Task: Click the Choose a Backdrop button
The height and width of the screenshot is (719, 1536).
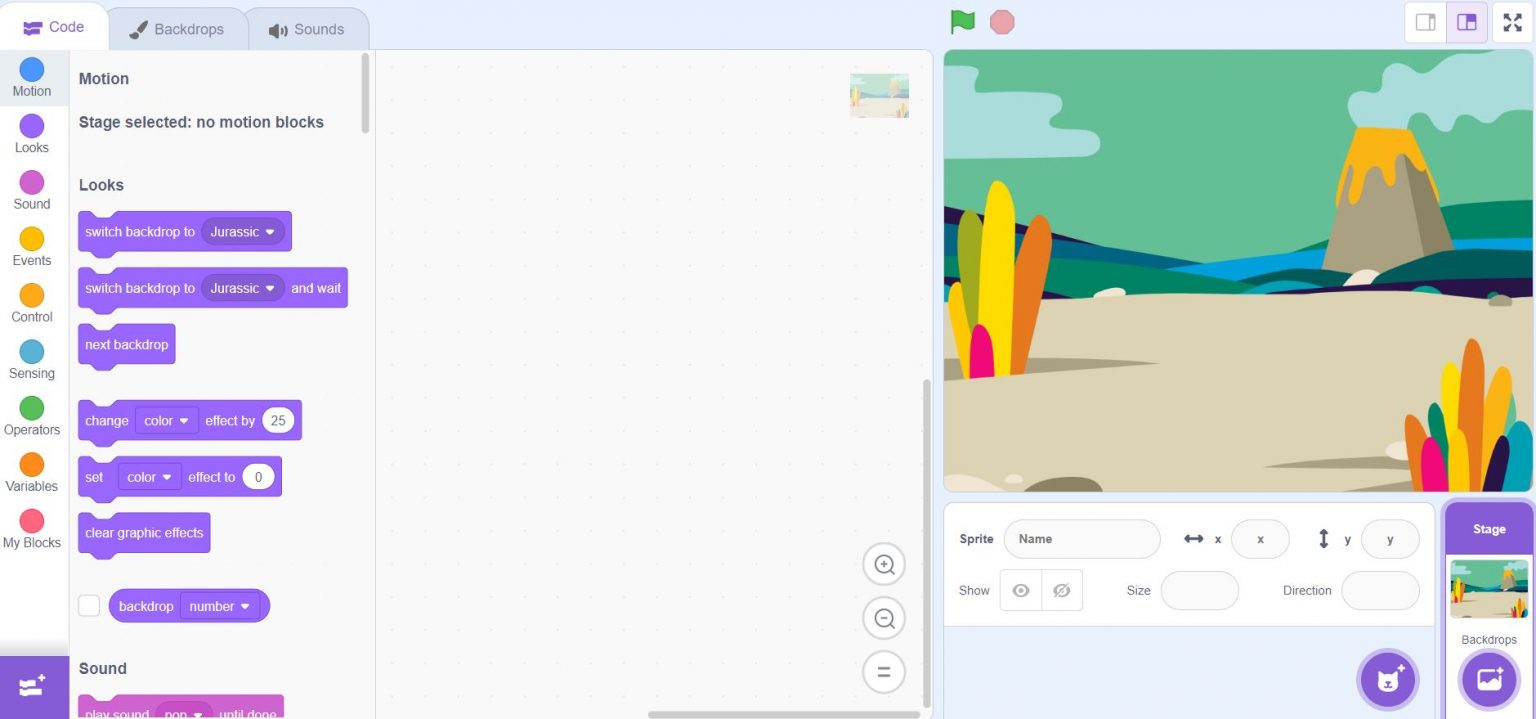Action: [x=1488, y=680]
